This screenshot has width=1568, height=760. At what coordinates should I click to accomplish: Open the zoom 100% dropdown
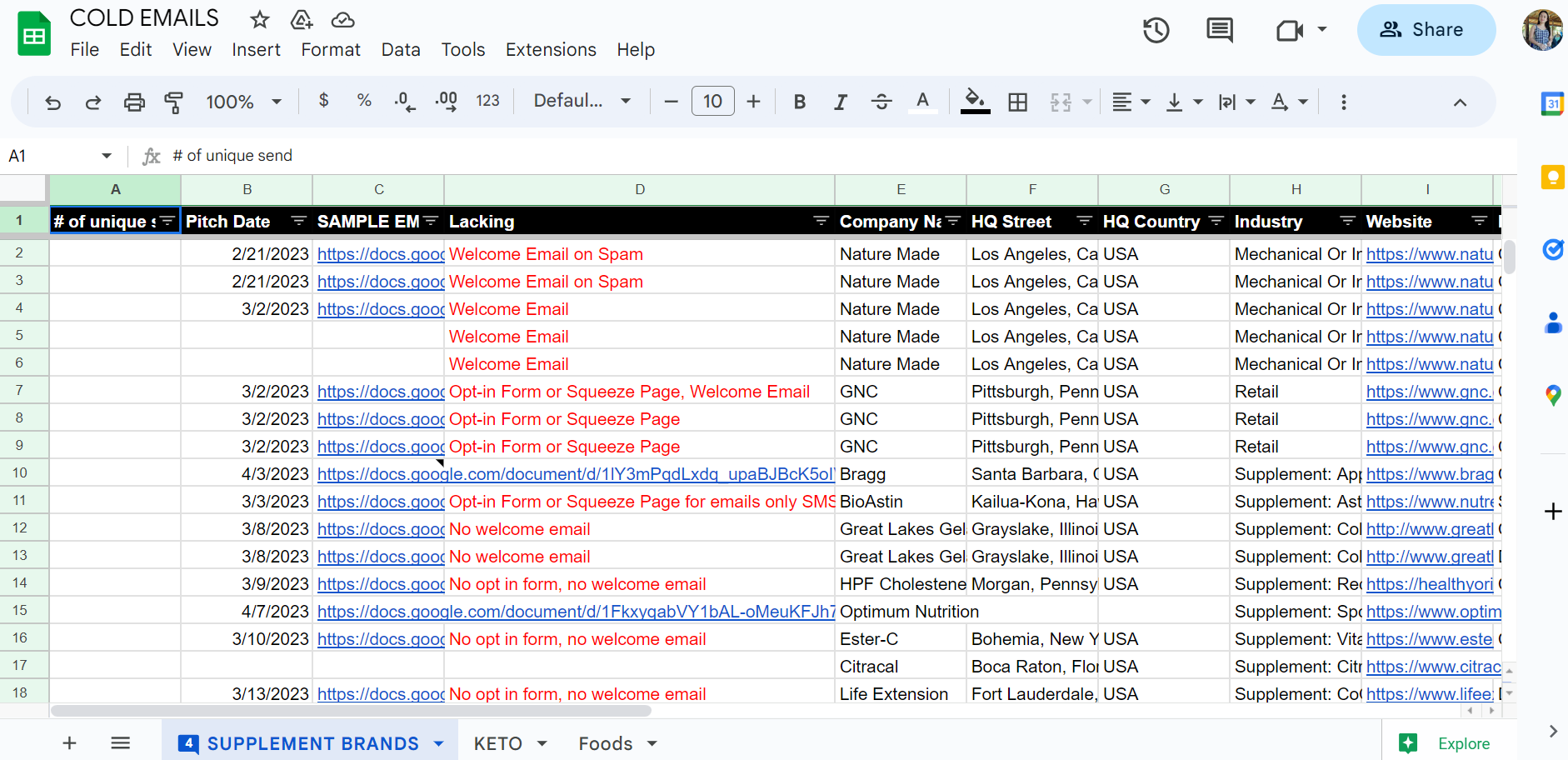pyautogui.click(x=243, y=102)
